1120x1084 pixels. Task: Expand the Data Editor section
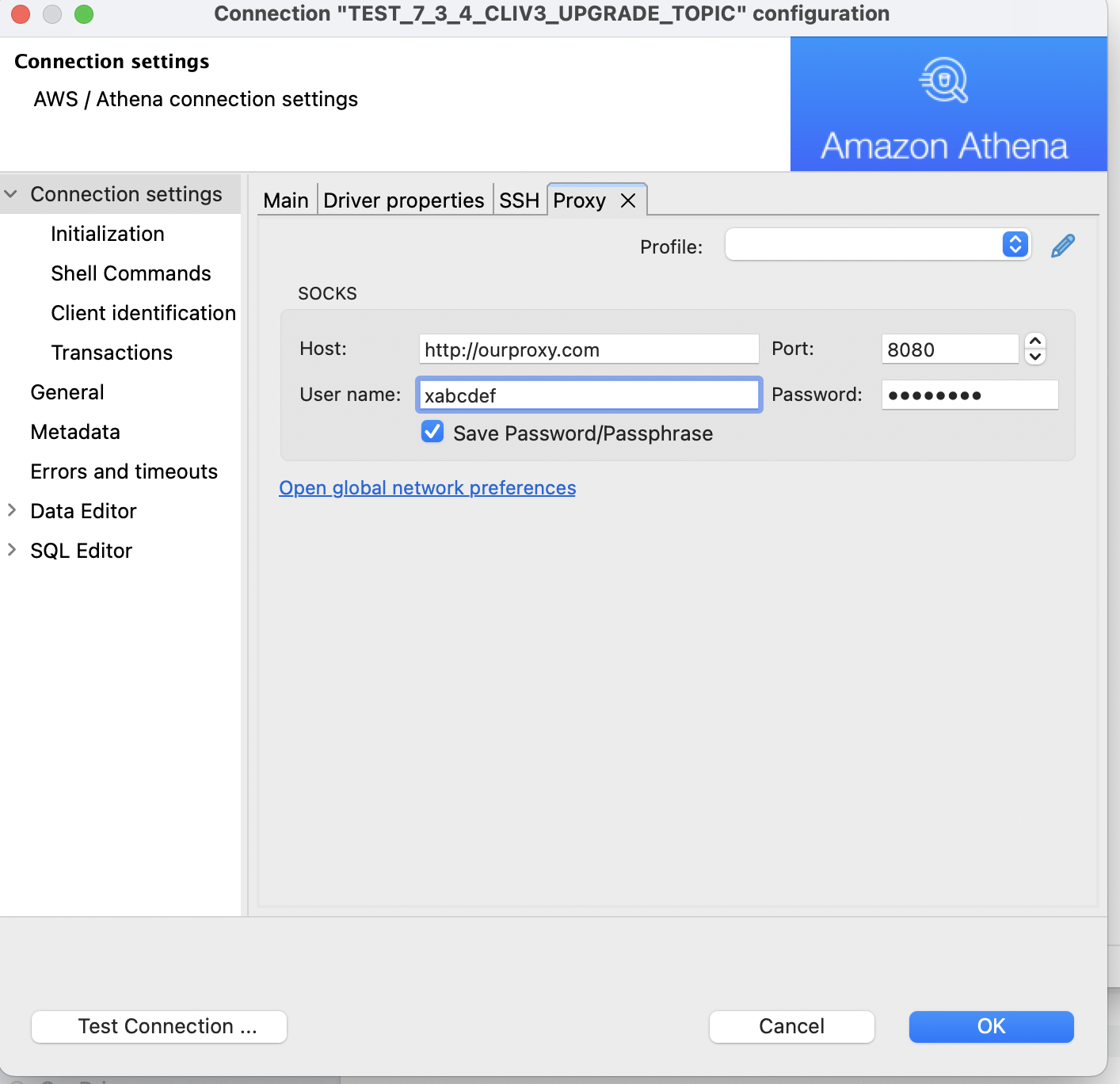11,510
